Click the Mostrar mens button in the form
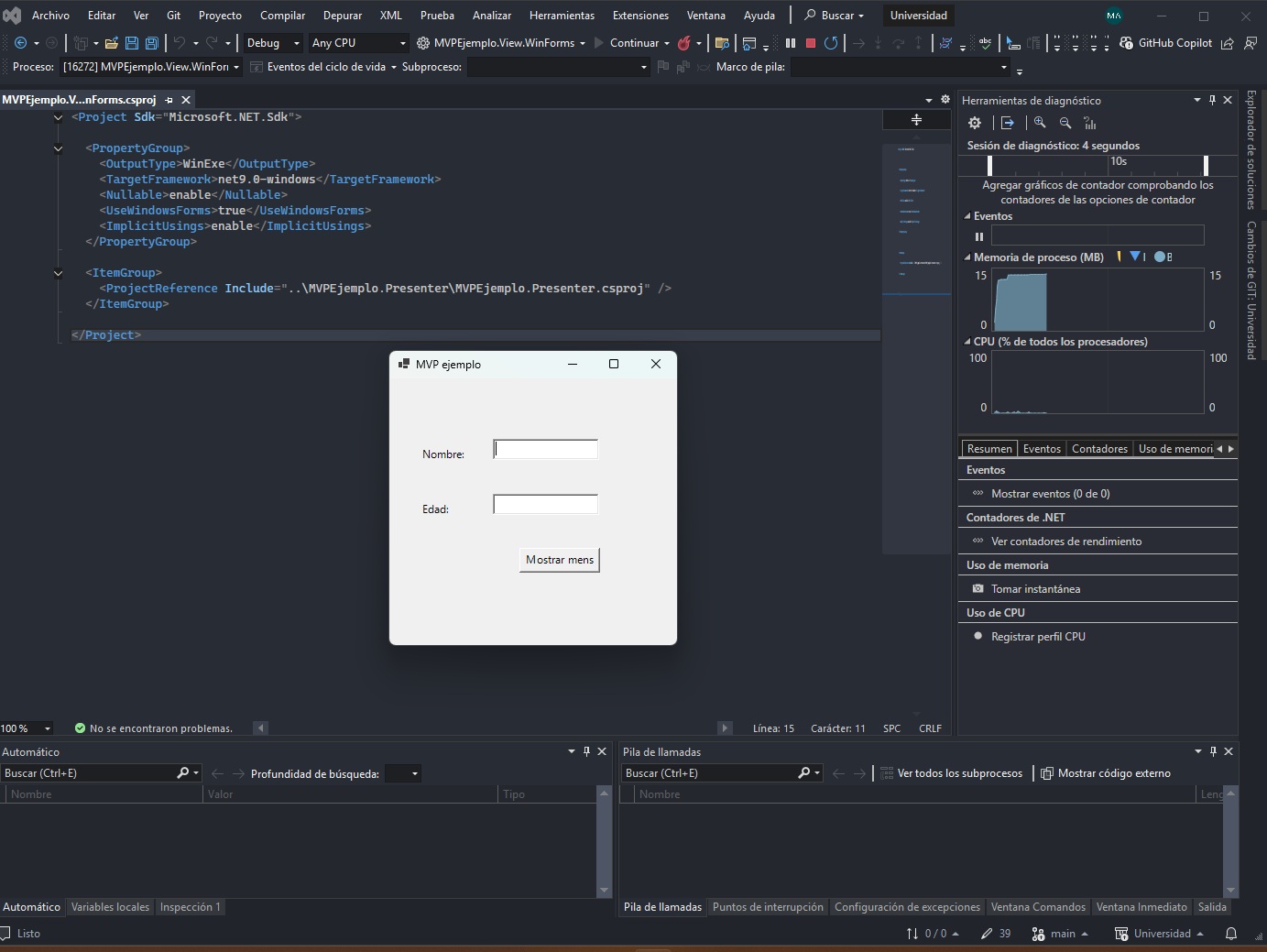Screen dimensions: 1267x952 pyautogui.click(x=560, y=560)
